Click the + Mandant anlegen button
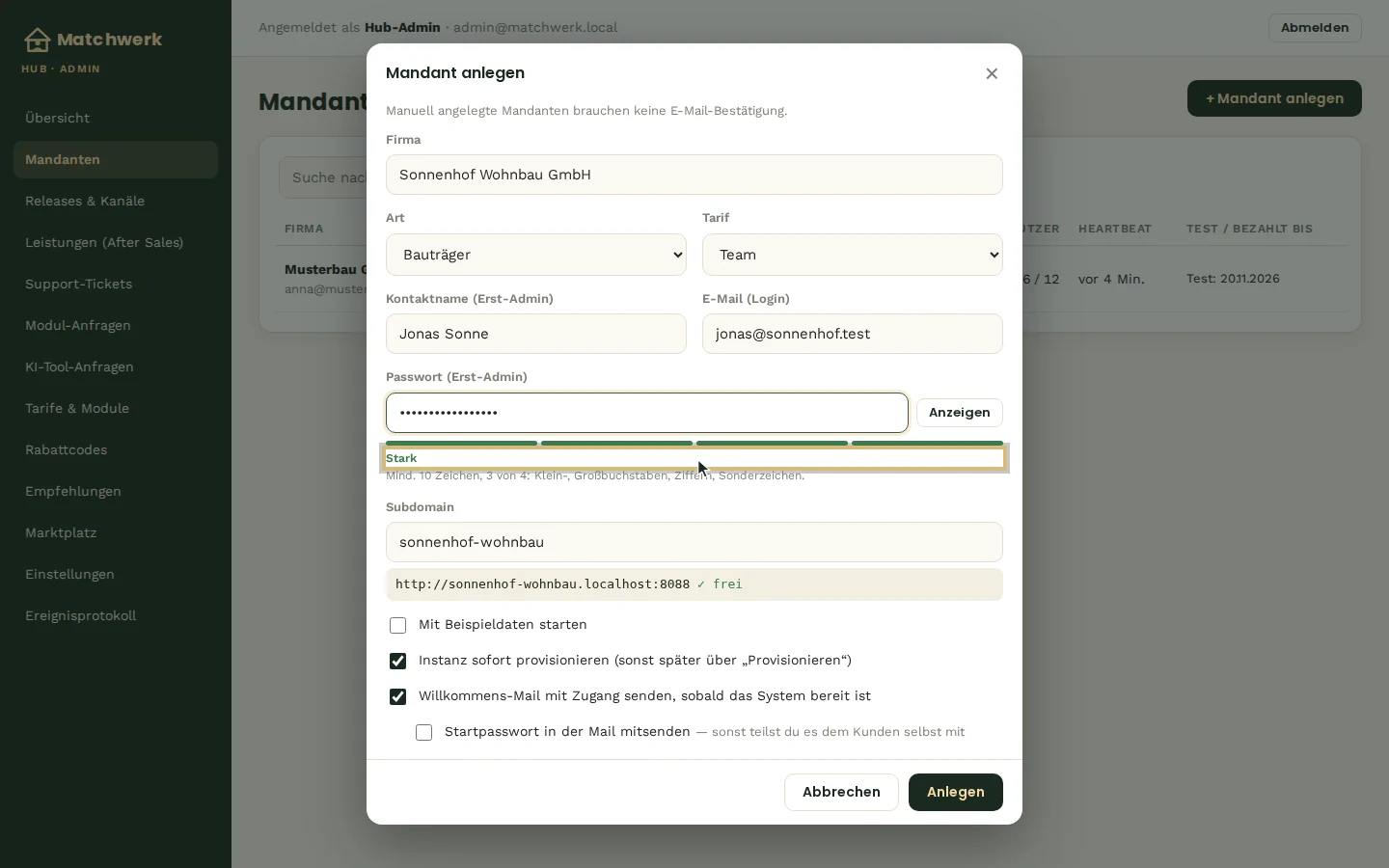 click(x=1274, y=98)
